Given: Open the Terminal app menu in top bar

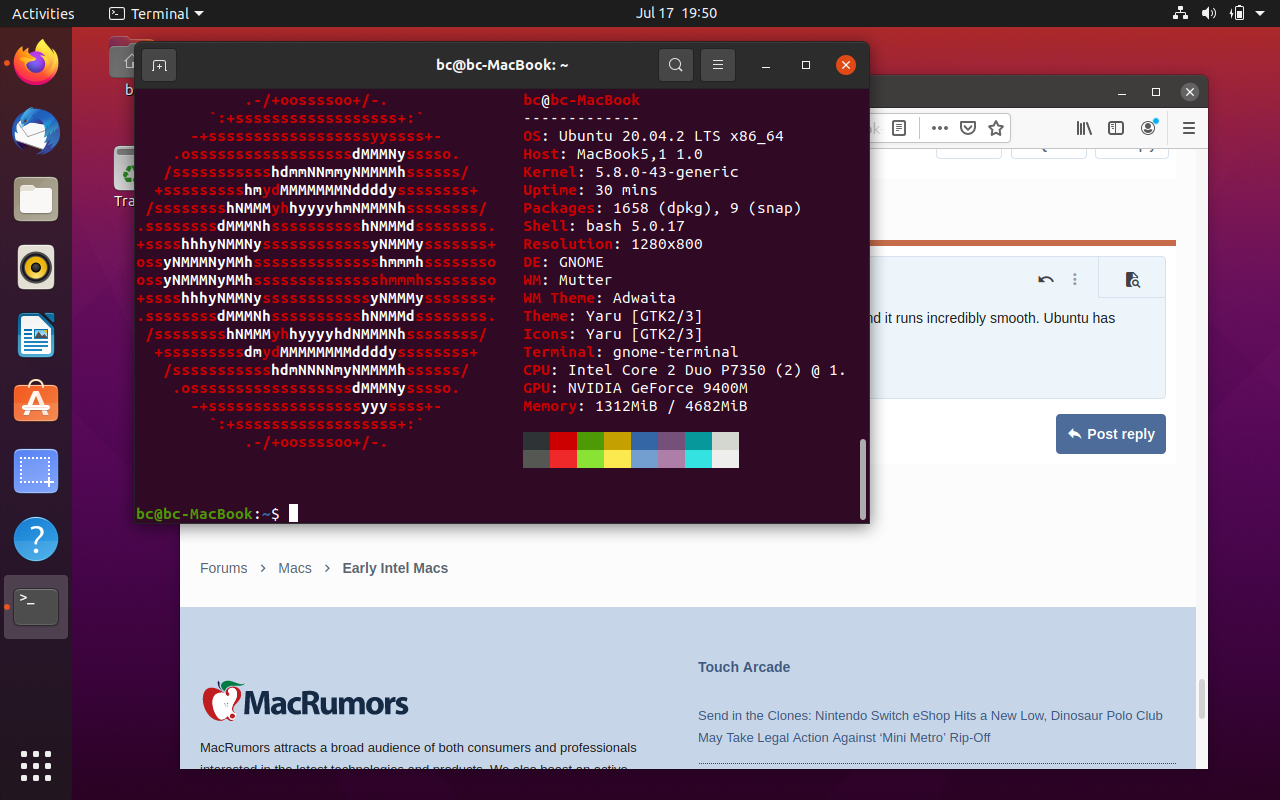Looking at the screenshot, I should click(156, 13).
